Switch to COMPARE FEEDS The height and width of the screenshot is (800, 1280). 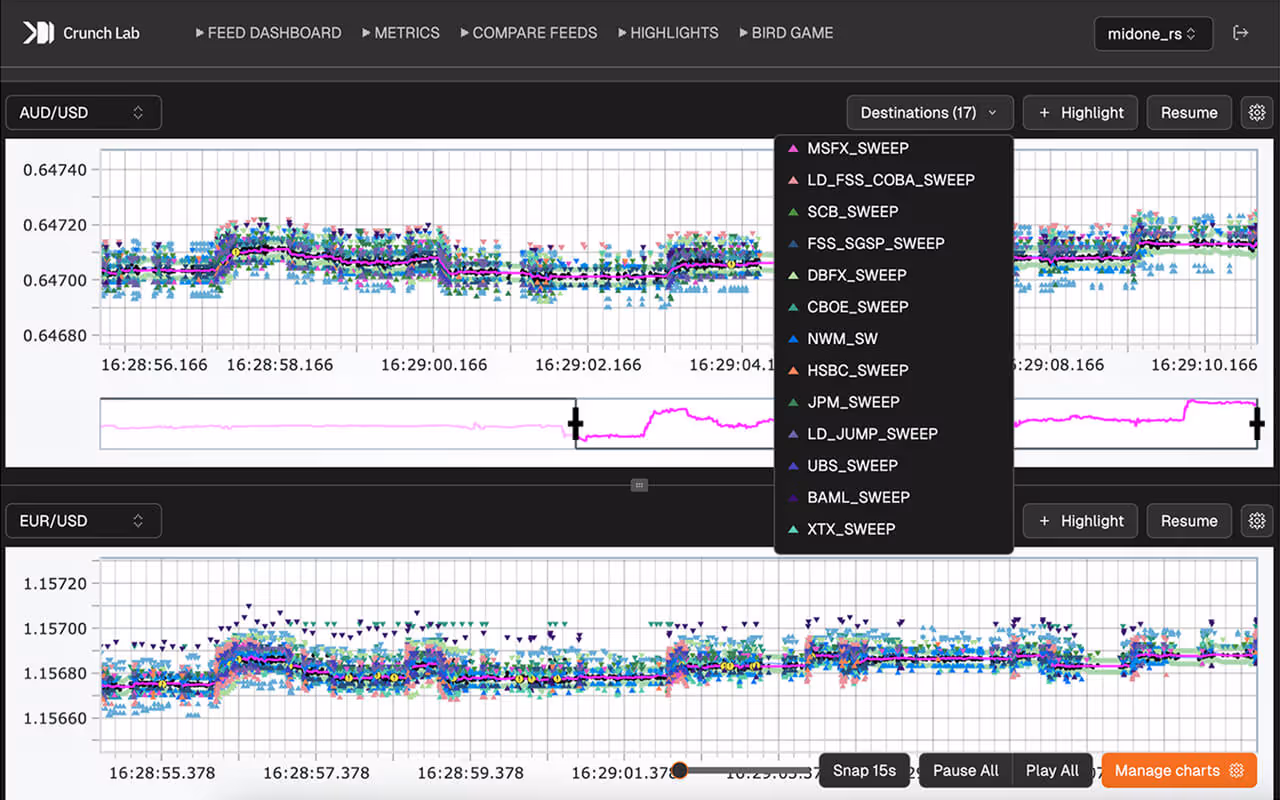click(x=528, y=33)
